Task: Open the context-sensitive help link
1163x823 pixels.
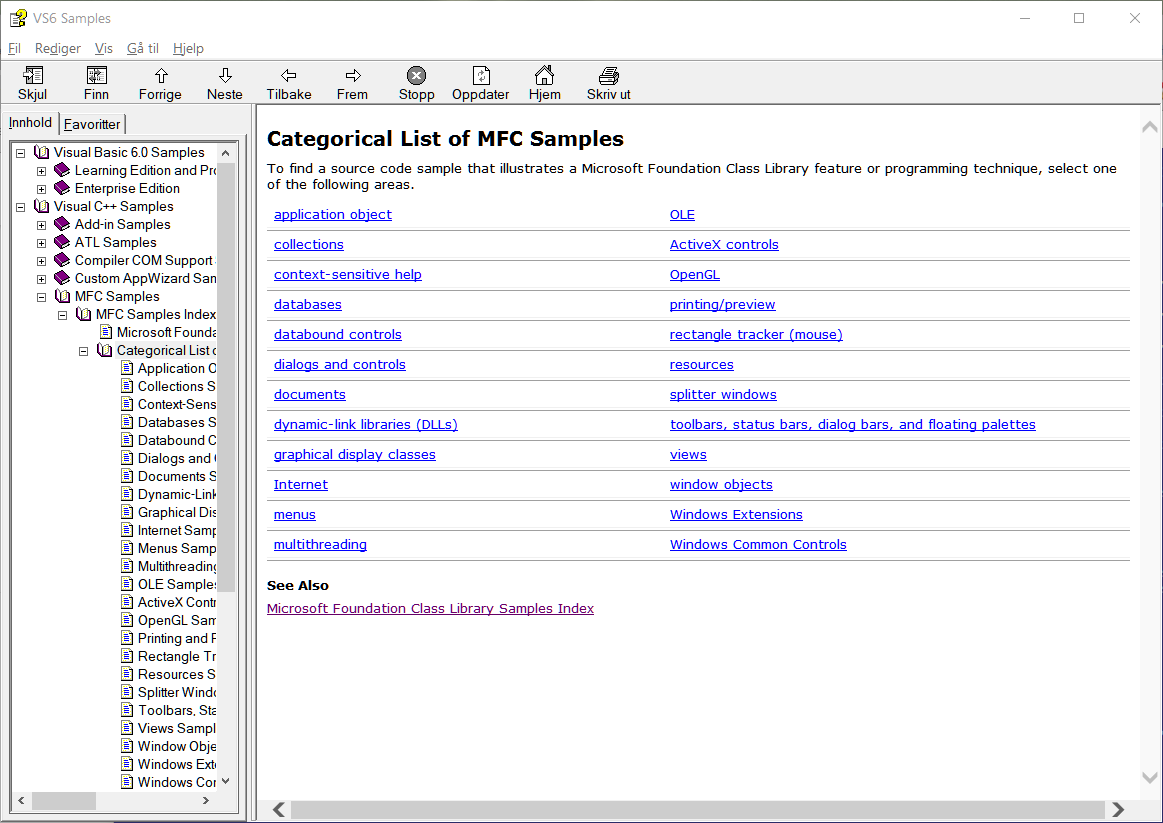Action: (348, 274)
